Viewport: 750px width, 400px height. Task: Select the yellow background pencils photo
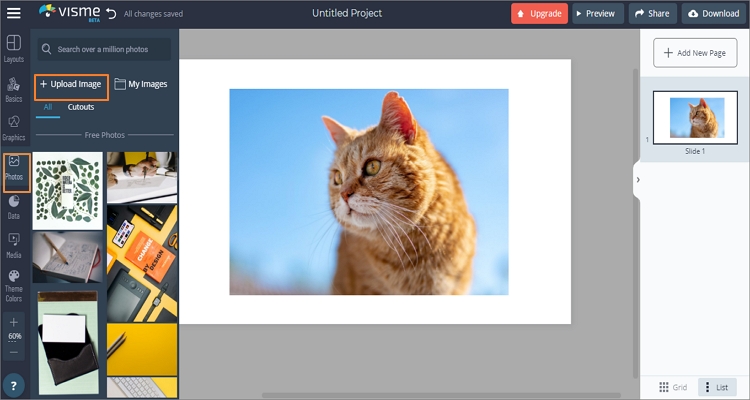point(142,349)
